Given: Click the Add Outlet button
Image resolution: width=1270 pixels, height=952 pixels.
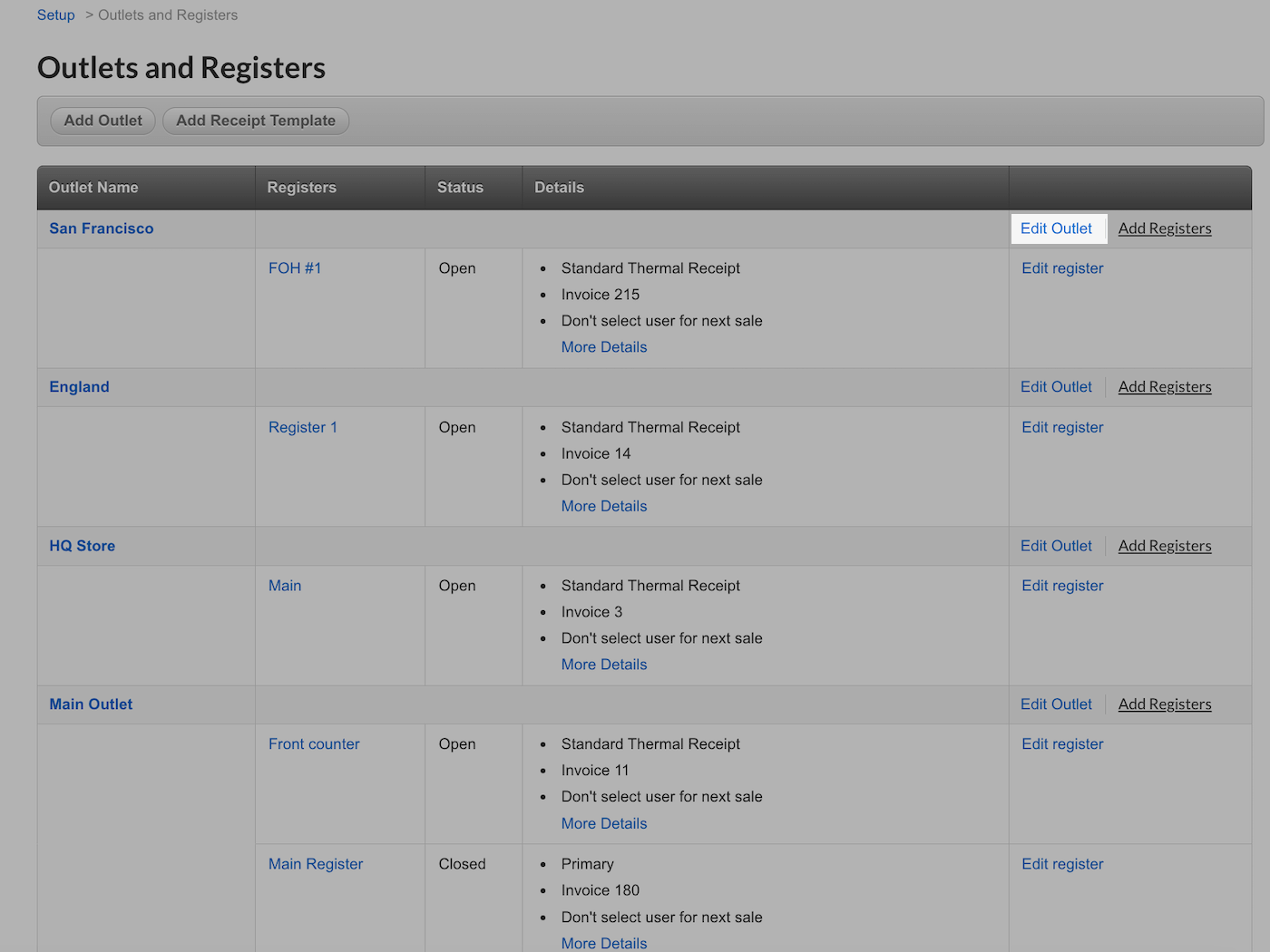Looking at the screenshot, I should tap(103, 121).
